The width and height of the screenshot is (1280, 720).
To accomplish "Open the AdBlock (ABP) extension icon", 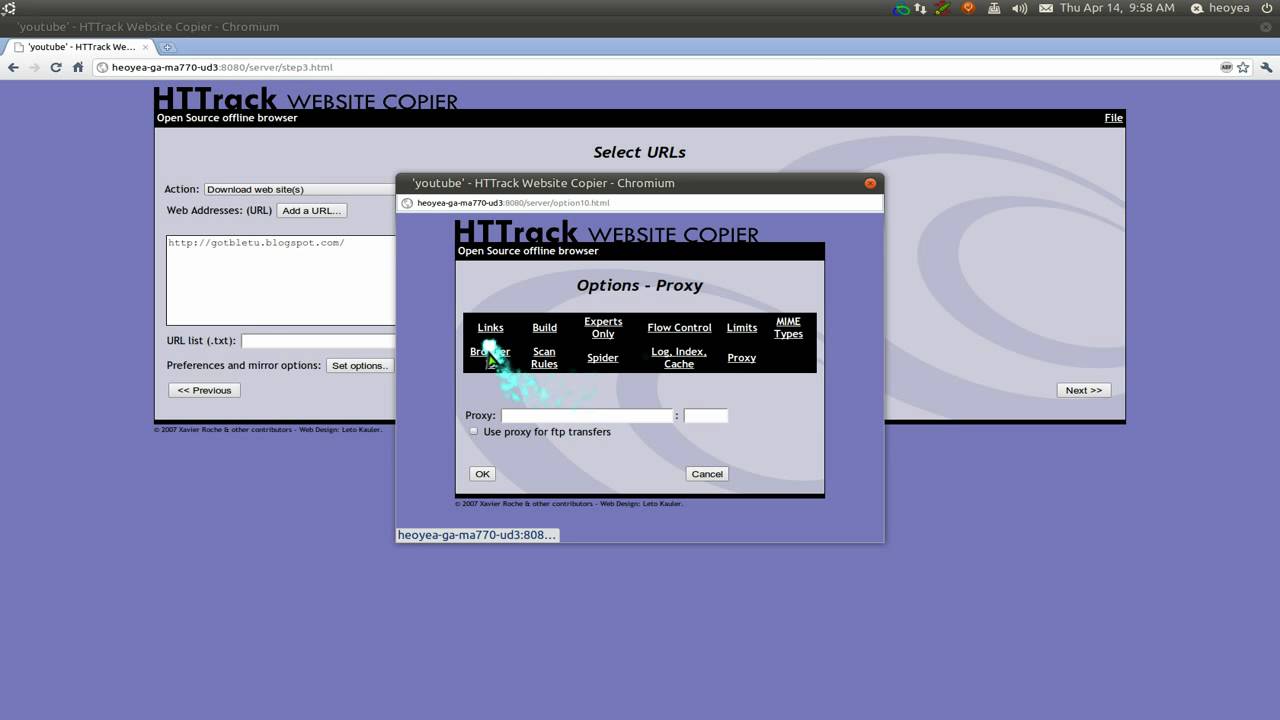I will pyautogui.click(x=1226, y=67).
